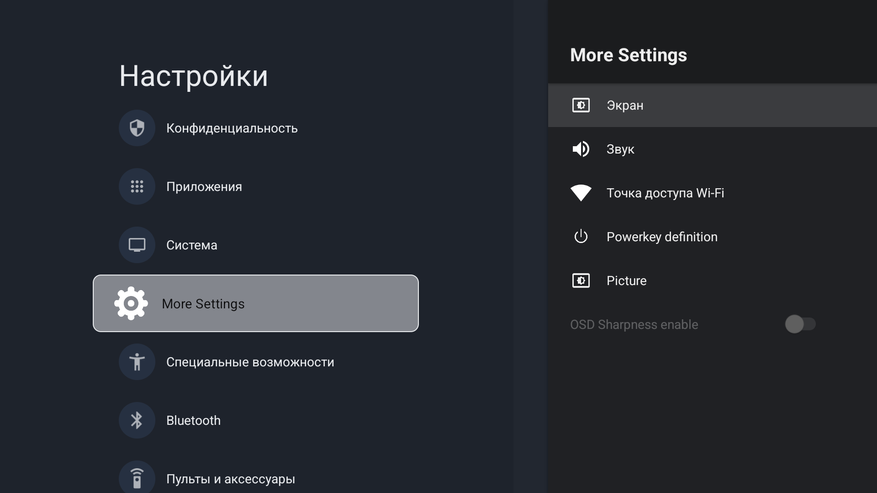877x493 pixels.
Task: Click the accessibility figure icon
Action: pyautogui.click(x=137, y=362)
